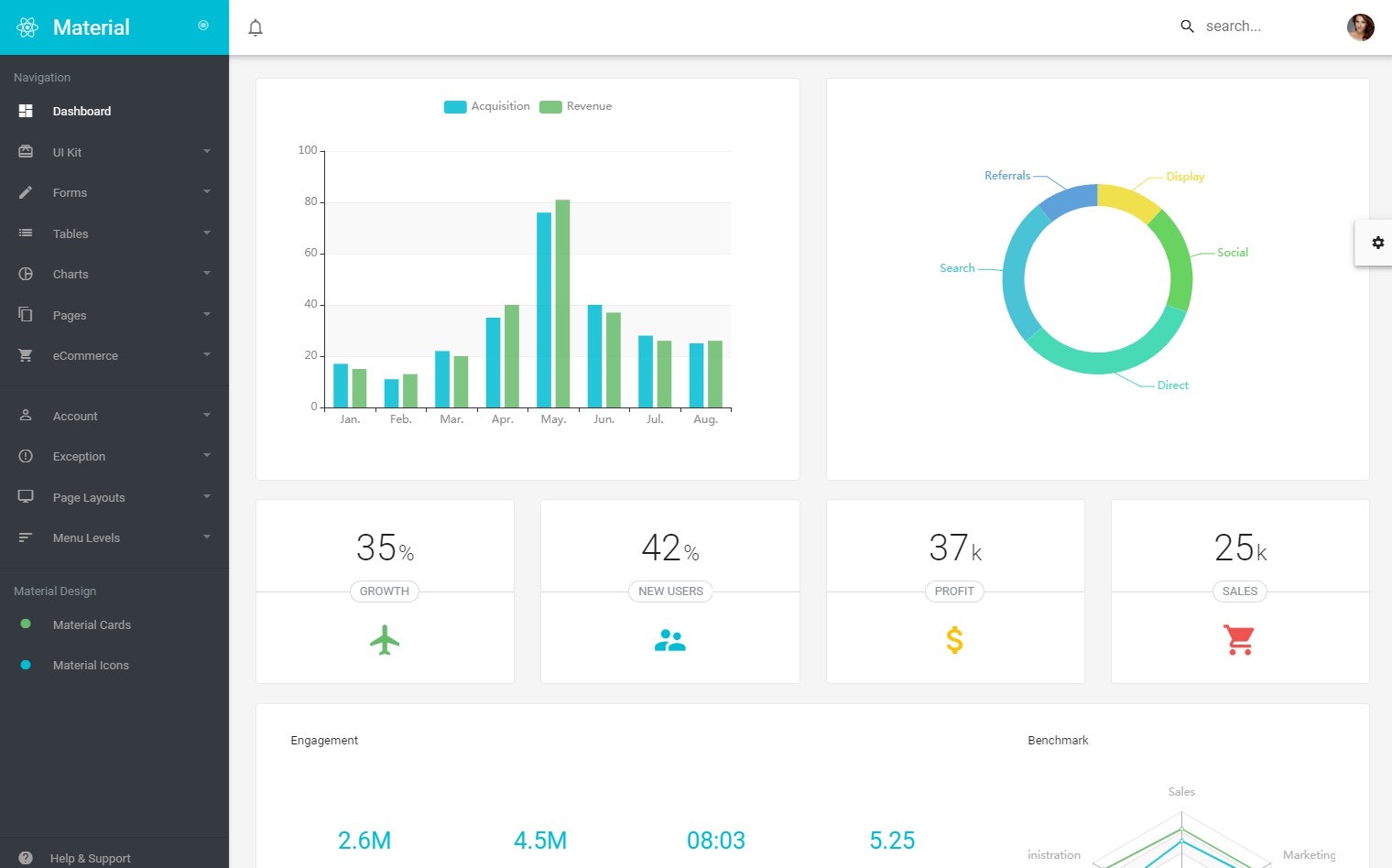1392x868 pixels.
Task: Toggle the Acquisition legend in bar chart
Action: 486,105
